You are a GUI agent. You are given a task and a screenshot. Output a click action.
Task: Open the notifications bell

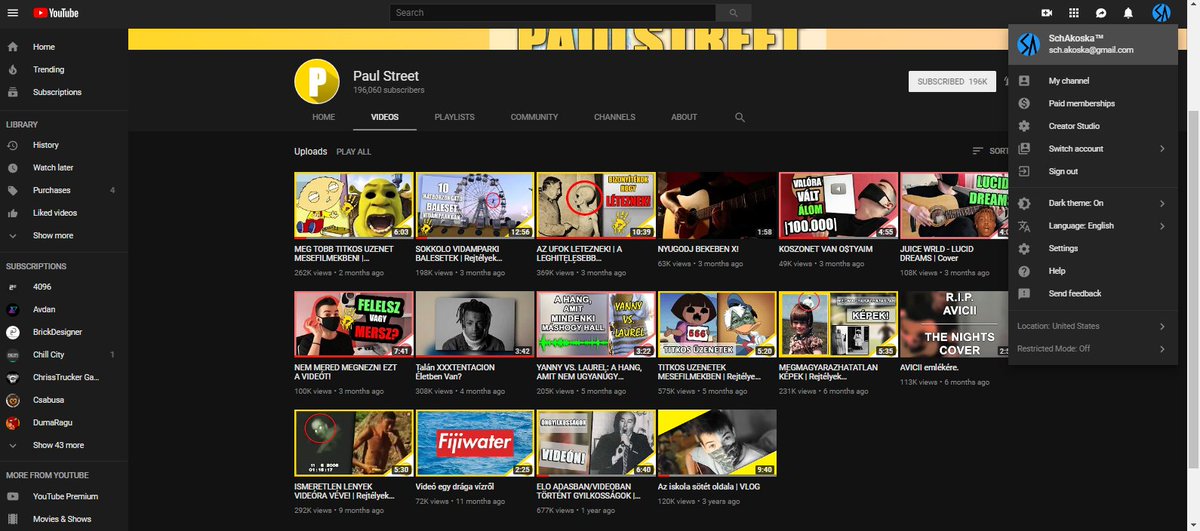click(x=1128, y=13)
